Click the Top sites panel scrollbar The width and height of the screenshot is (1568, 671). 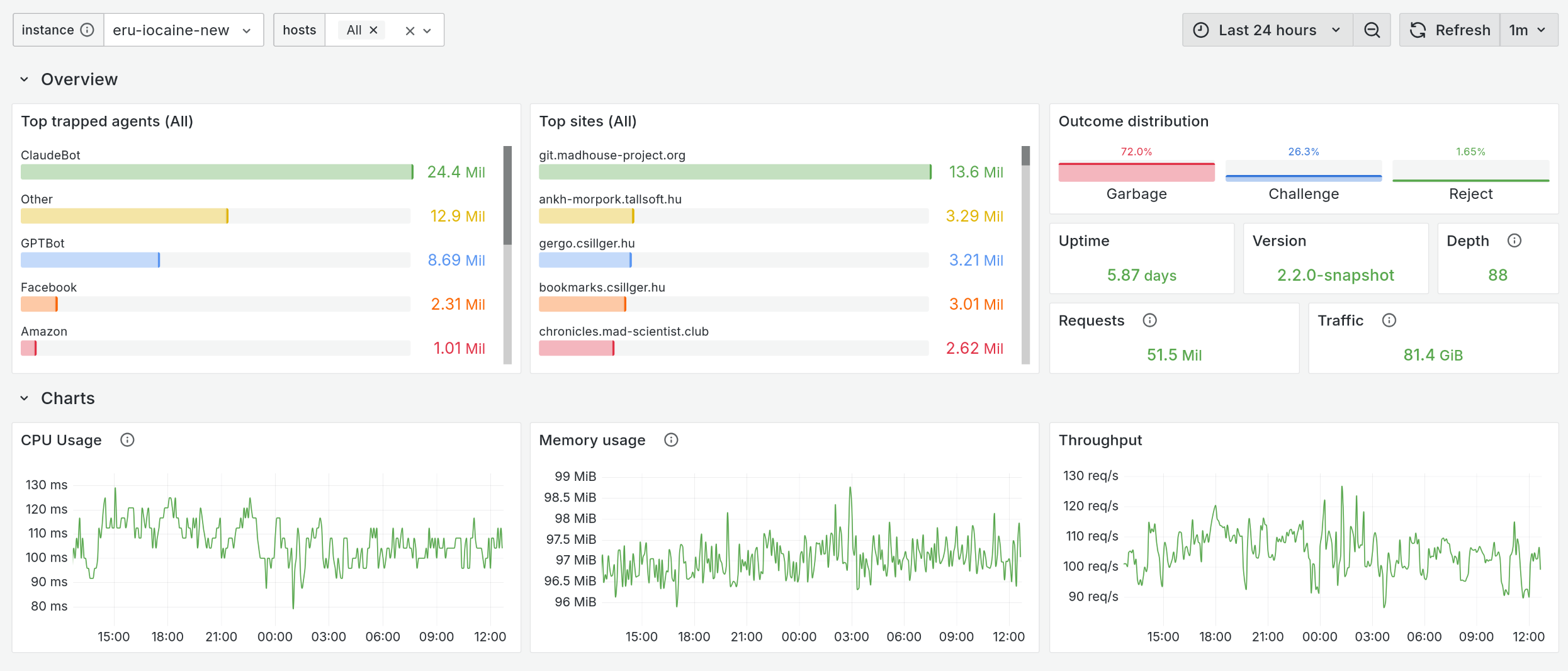point(1025,156)
